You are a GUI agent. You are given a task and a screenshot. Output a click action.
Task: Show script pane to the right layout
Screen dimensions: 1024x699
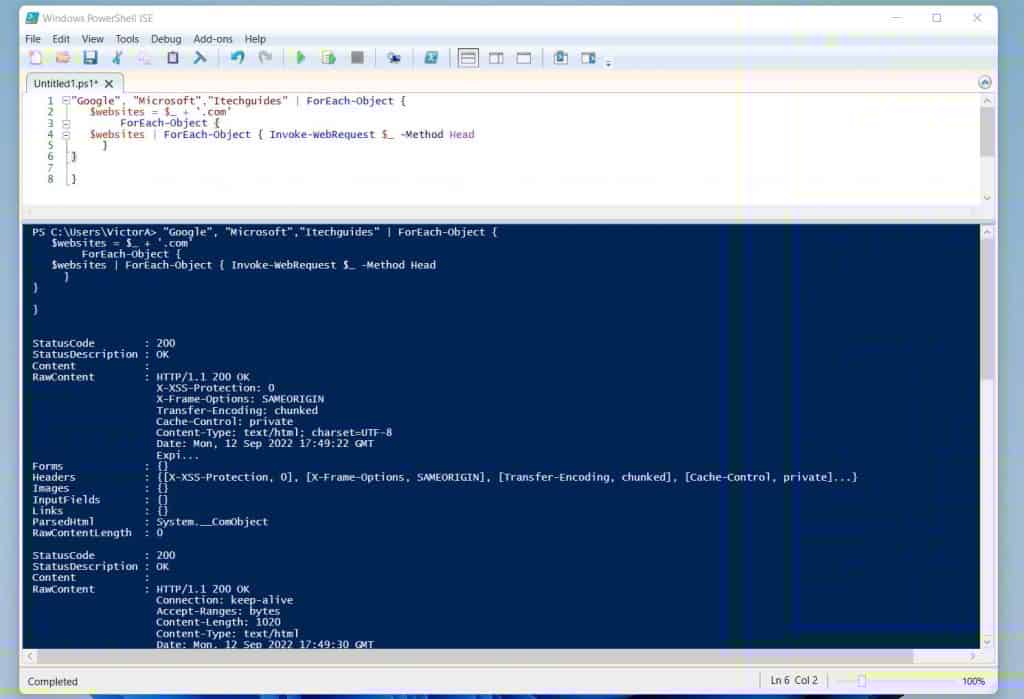[496, 58]
